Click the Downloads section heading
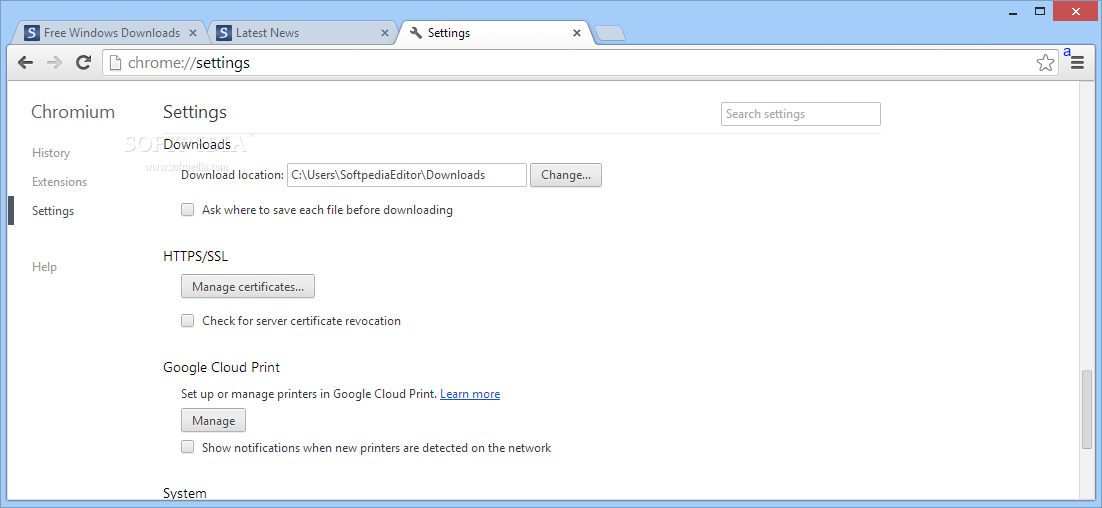 pos(197,145)
